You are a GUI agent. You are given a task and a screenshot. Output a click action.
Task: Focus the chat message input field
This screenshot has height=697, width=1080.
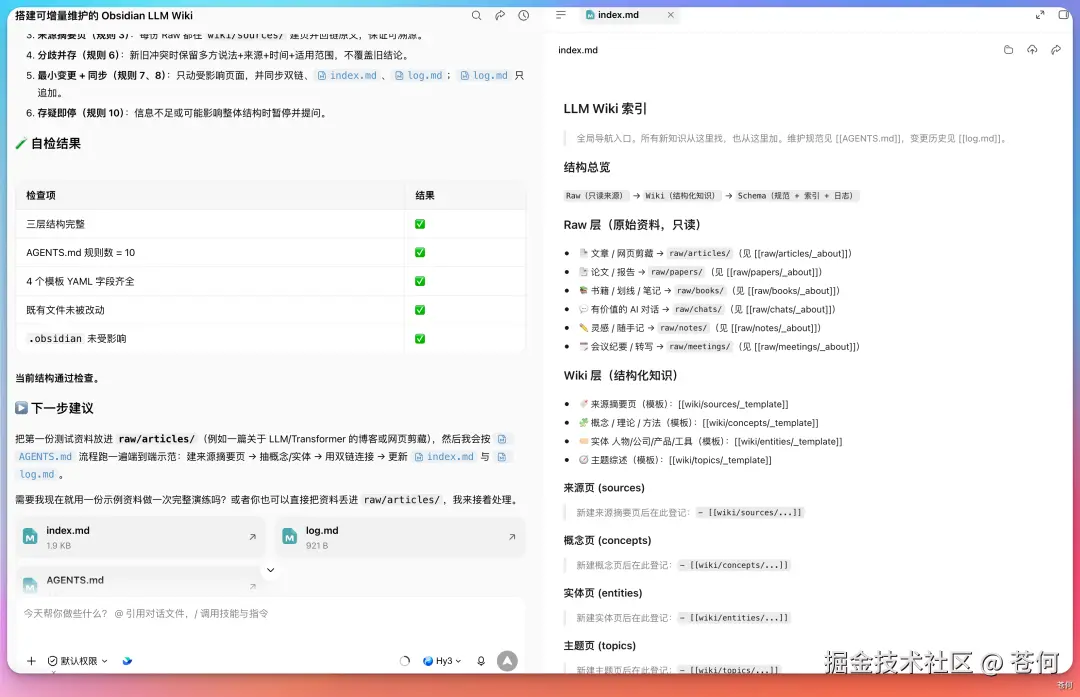[x=270, y=614]
